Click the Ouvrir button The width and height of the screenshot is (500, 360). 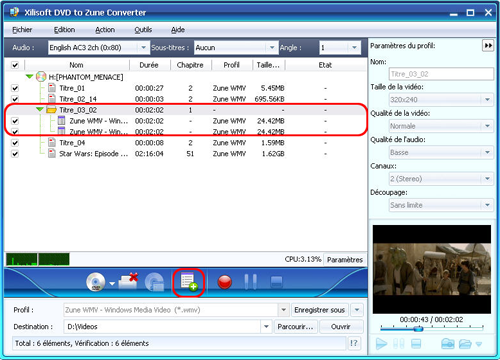[x=341, y=327]
